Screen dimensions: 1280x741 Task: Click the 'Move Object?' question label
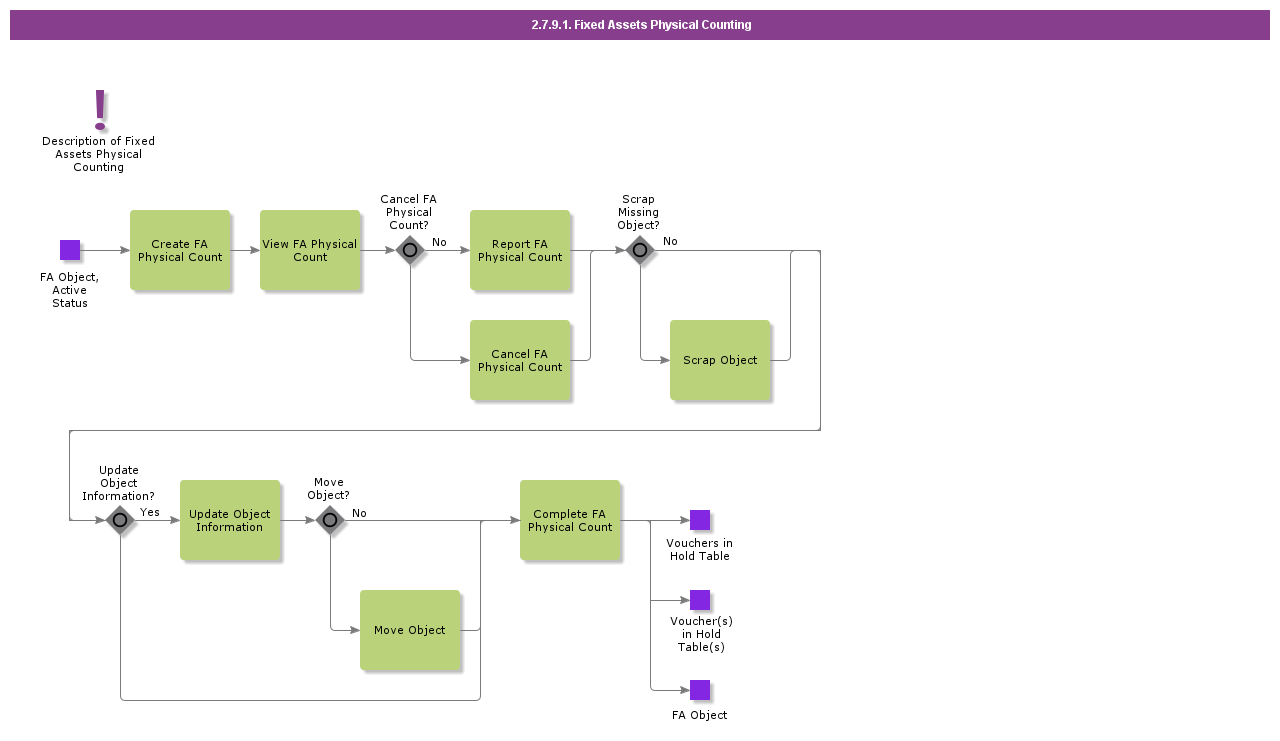click(x=329, y=489)
